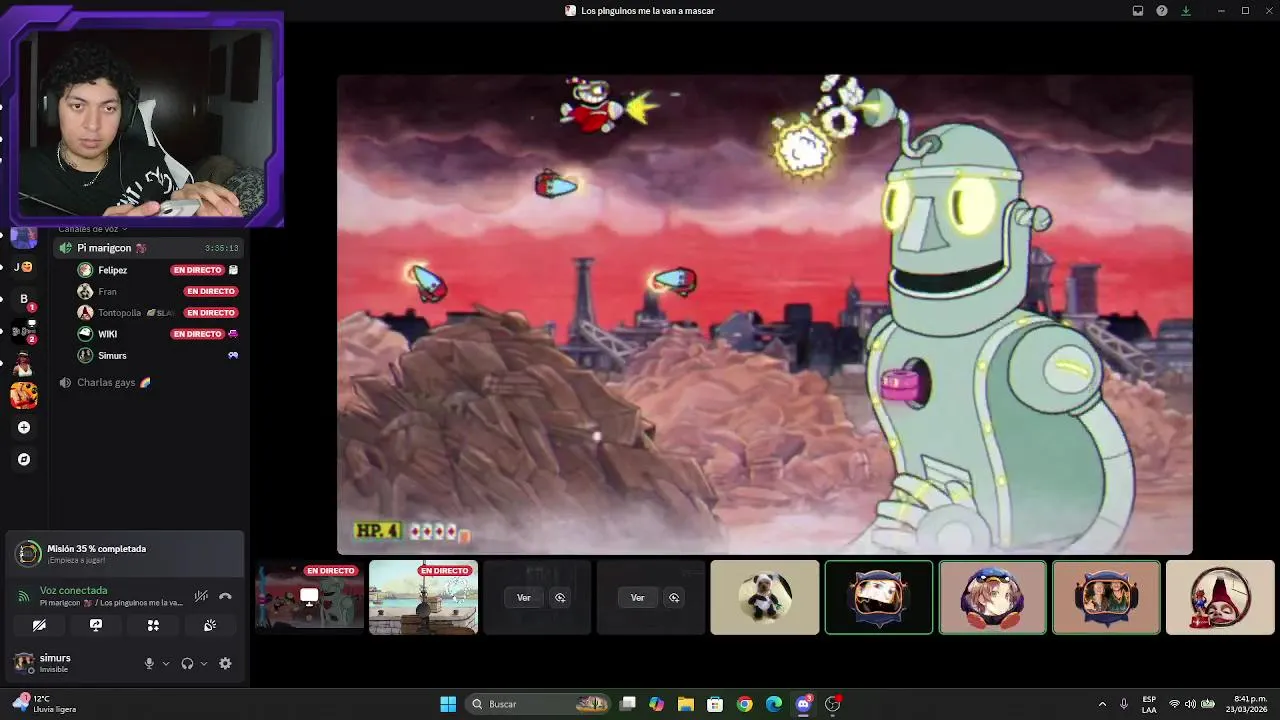This screenshot has width=1280, height=720.
Task: Toggle the camera on button
Action: 39,625
